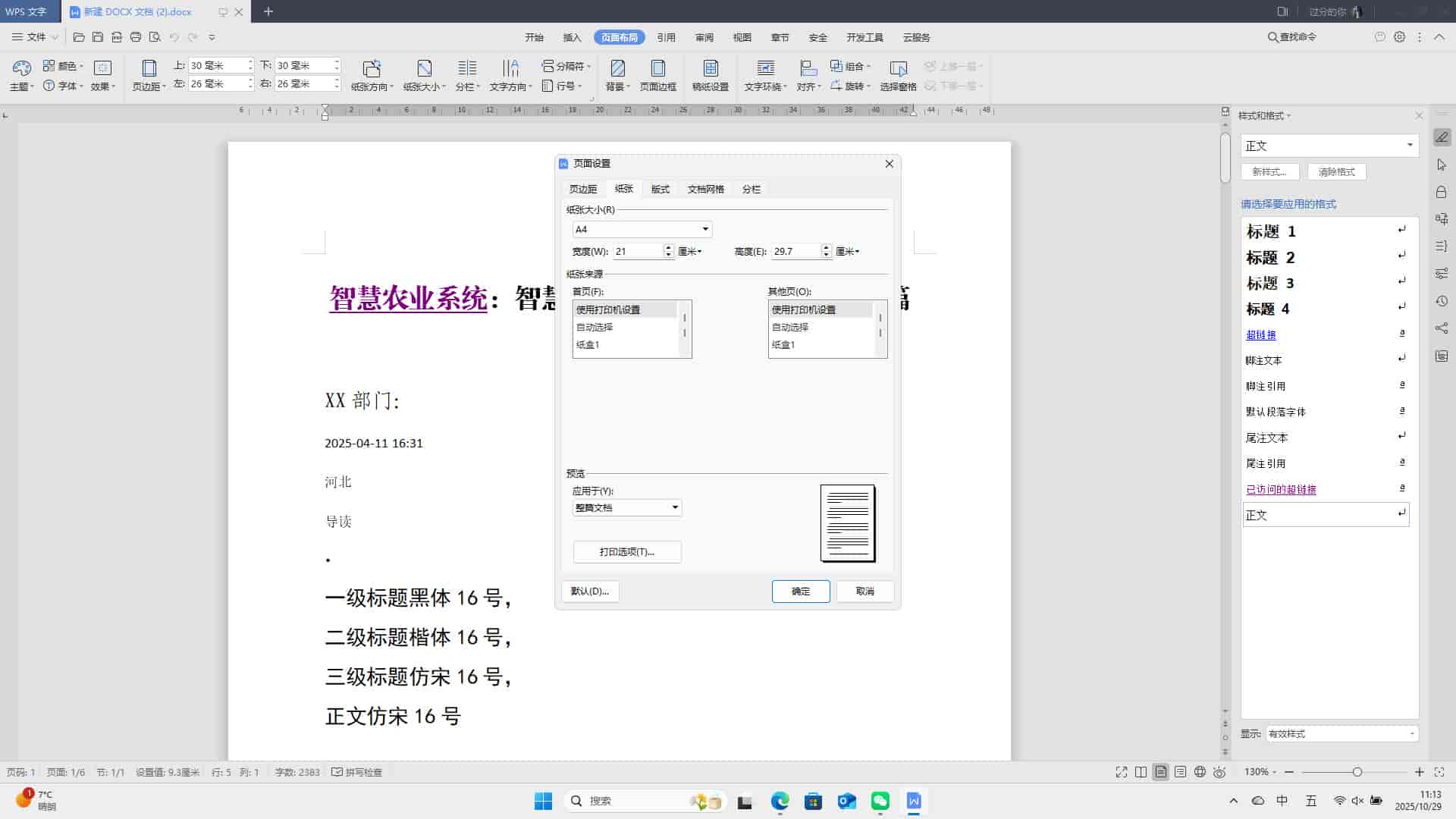Open the paper size A4 dropdown
Viewport: 1456px width, 819px height.
point(642,229)
